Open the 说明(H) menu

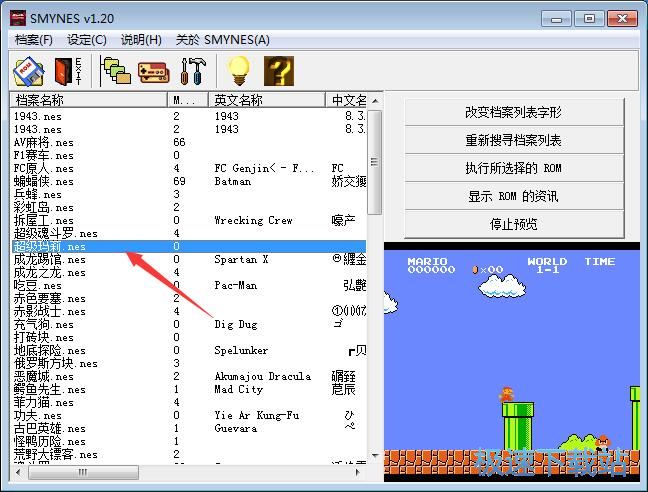click(141, 40)
